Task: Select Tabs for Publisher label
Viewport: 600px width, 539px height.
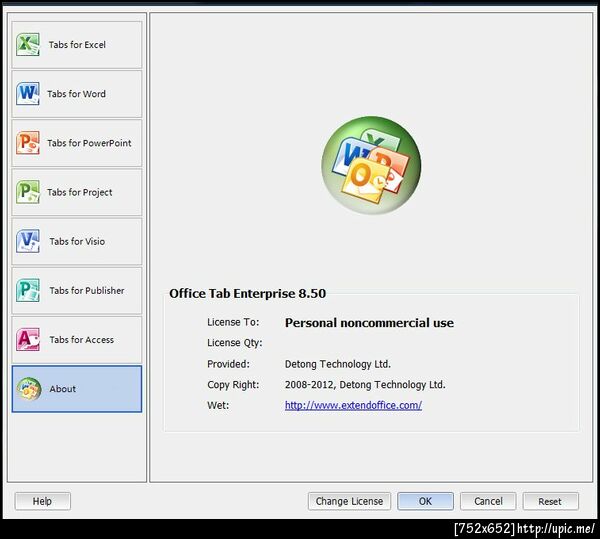Action: click(x=87, y=291)
